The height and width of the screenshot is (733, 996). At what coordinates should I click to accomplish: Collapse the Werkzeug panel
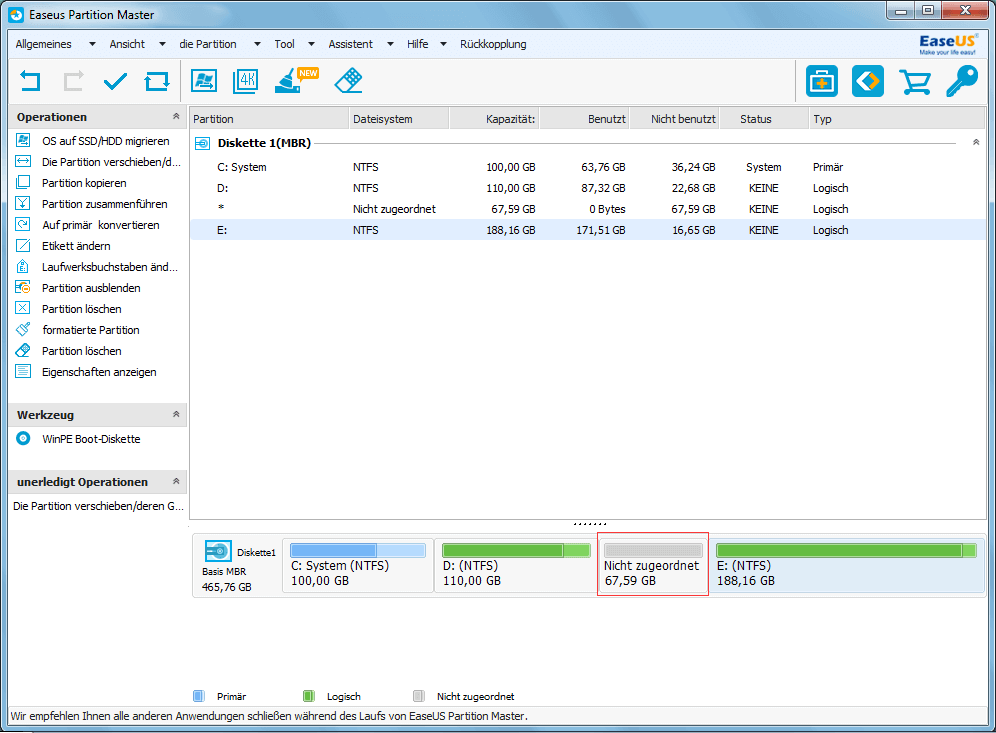point(176,414)
